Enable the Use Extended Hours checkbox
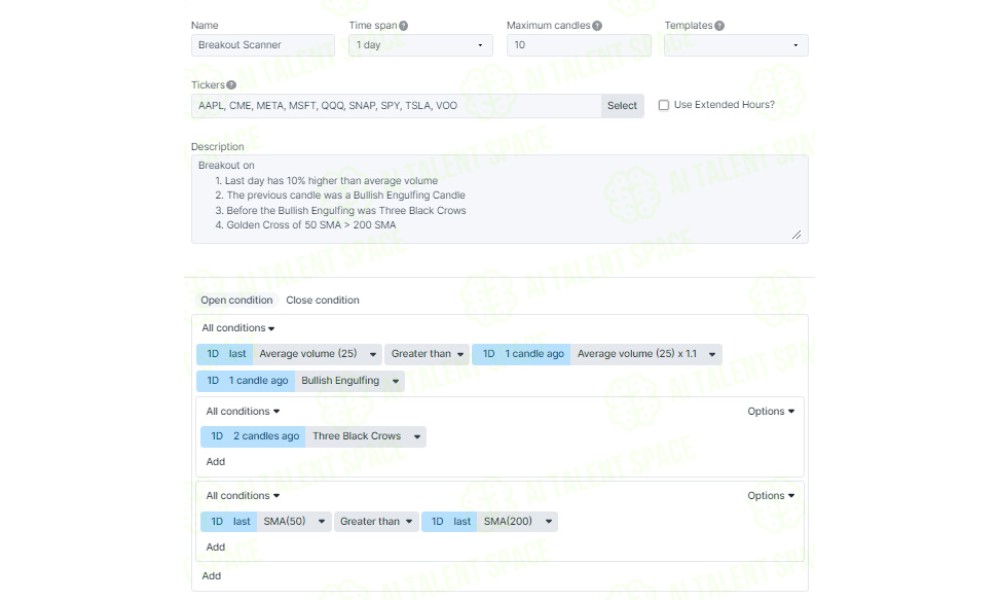 coord(664,105)
